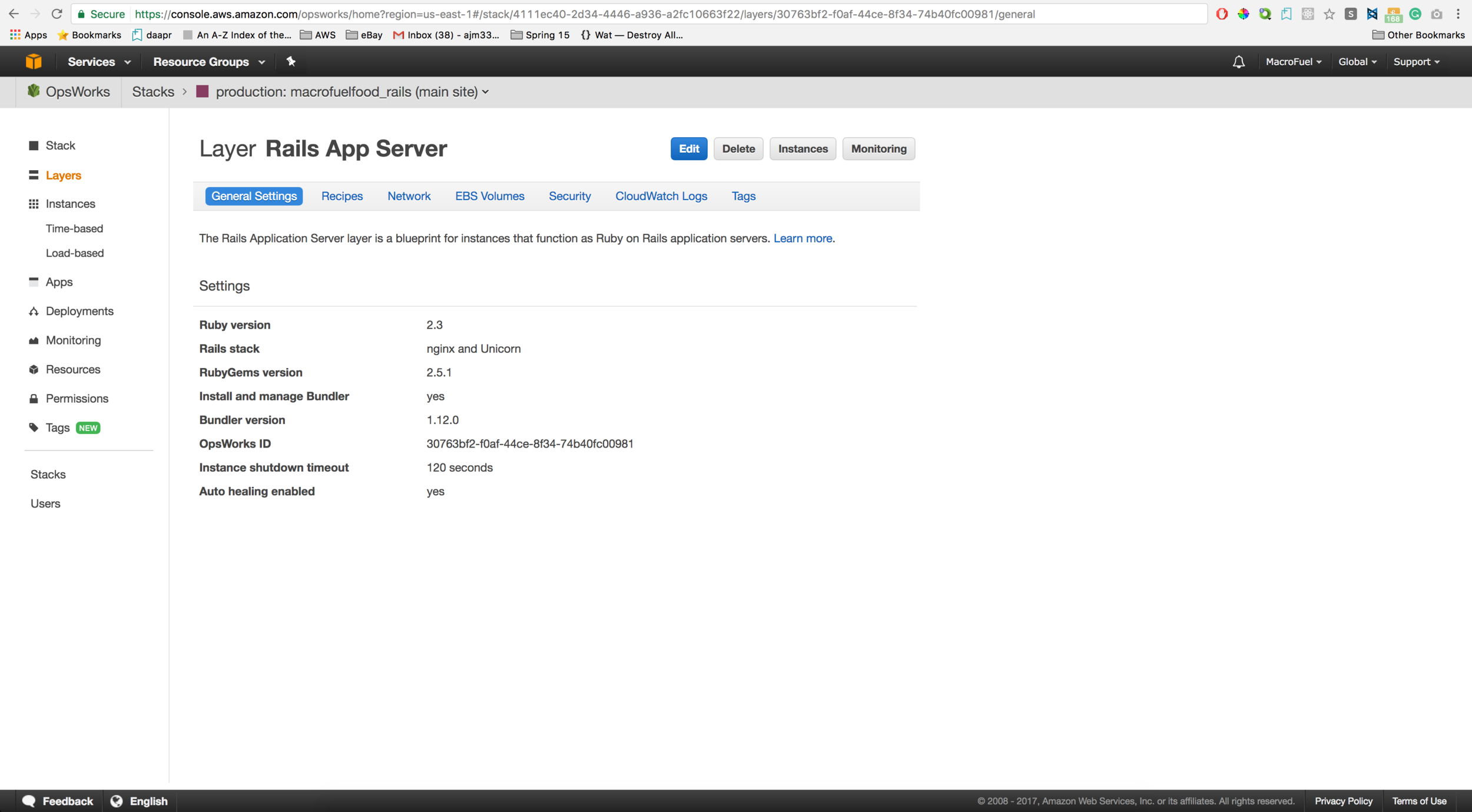Image resolution: width=1472 pixels, height=812 pixels.
Task: Click the Stack icon in sidebar
Action: pyautogui.click(x=34, y=145)
